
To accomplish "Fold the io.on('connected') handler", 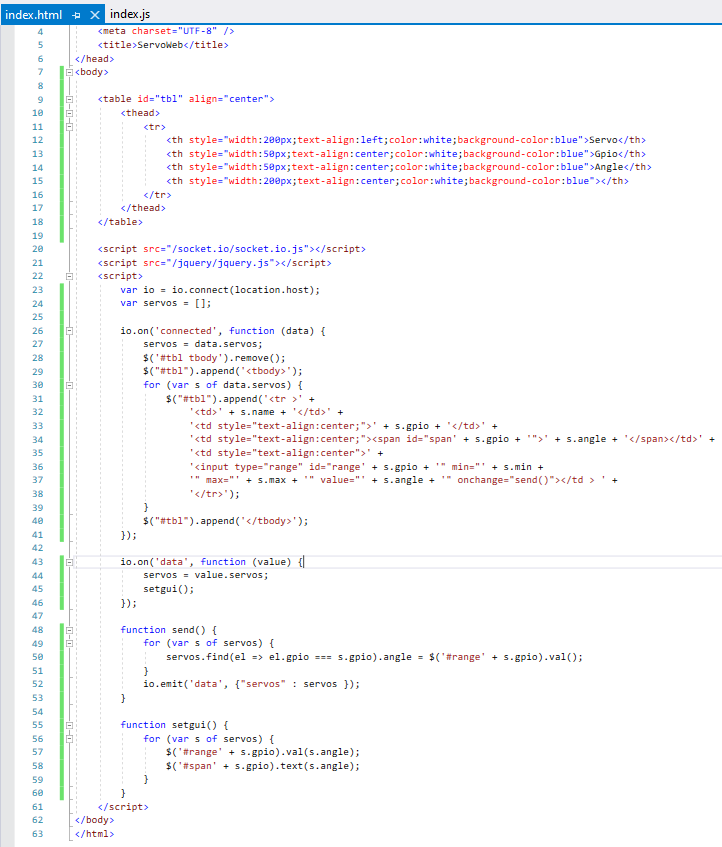I will 69,330.
